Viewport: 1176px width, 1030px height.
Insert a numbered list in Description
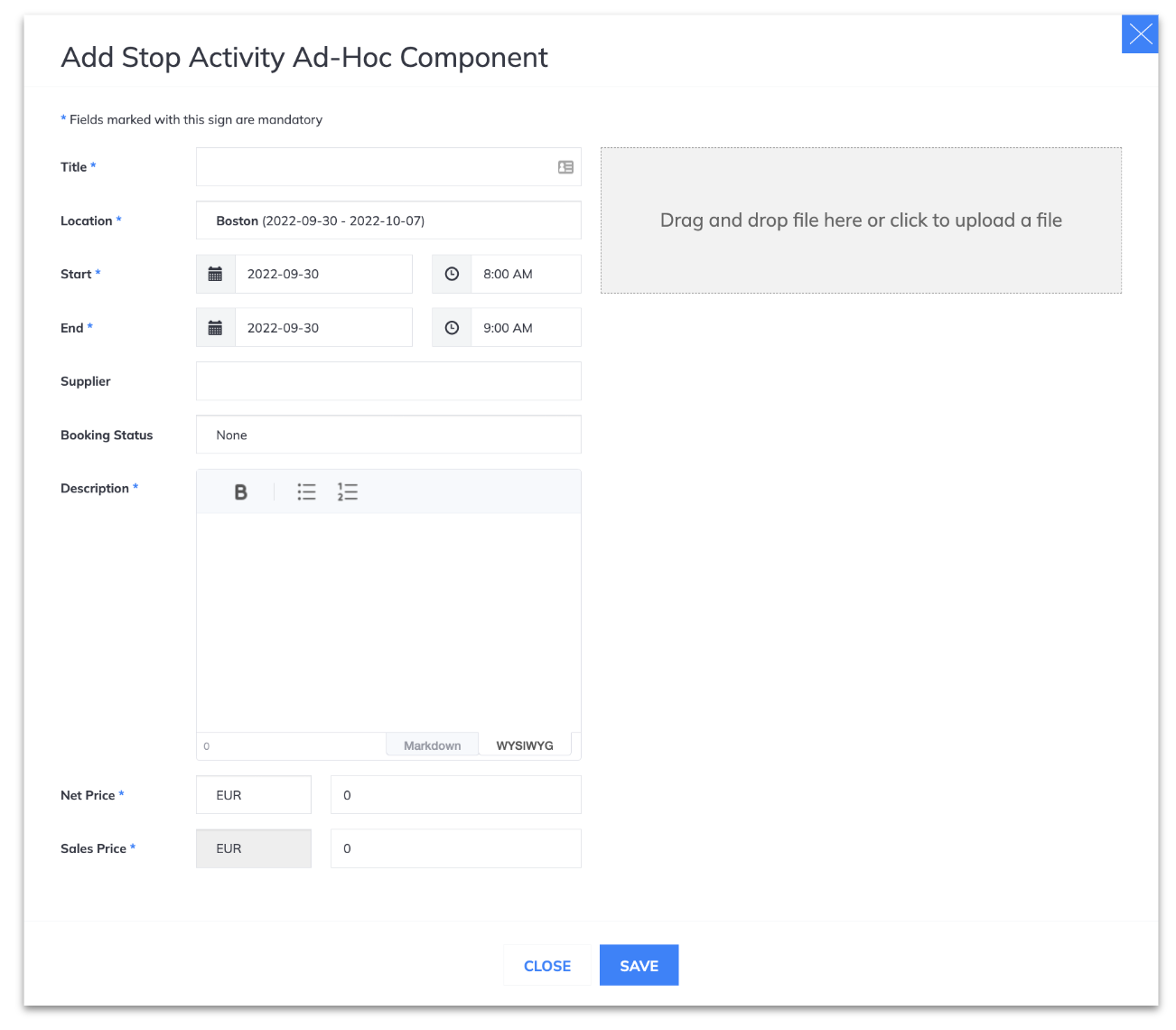point(348,492)
